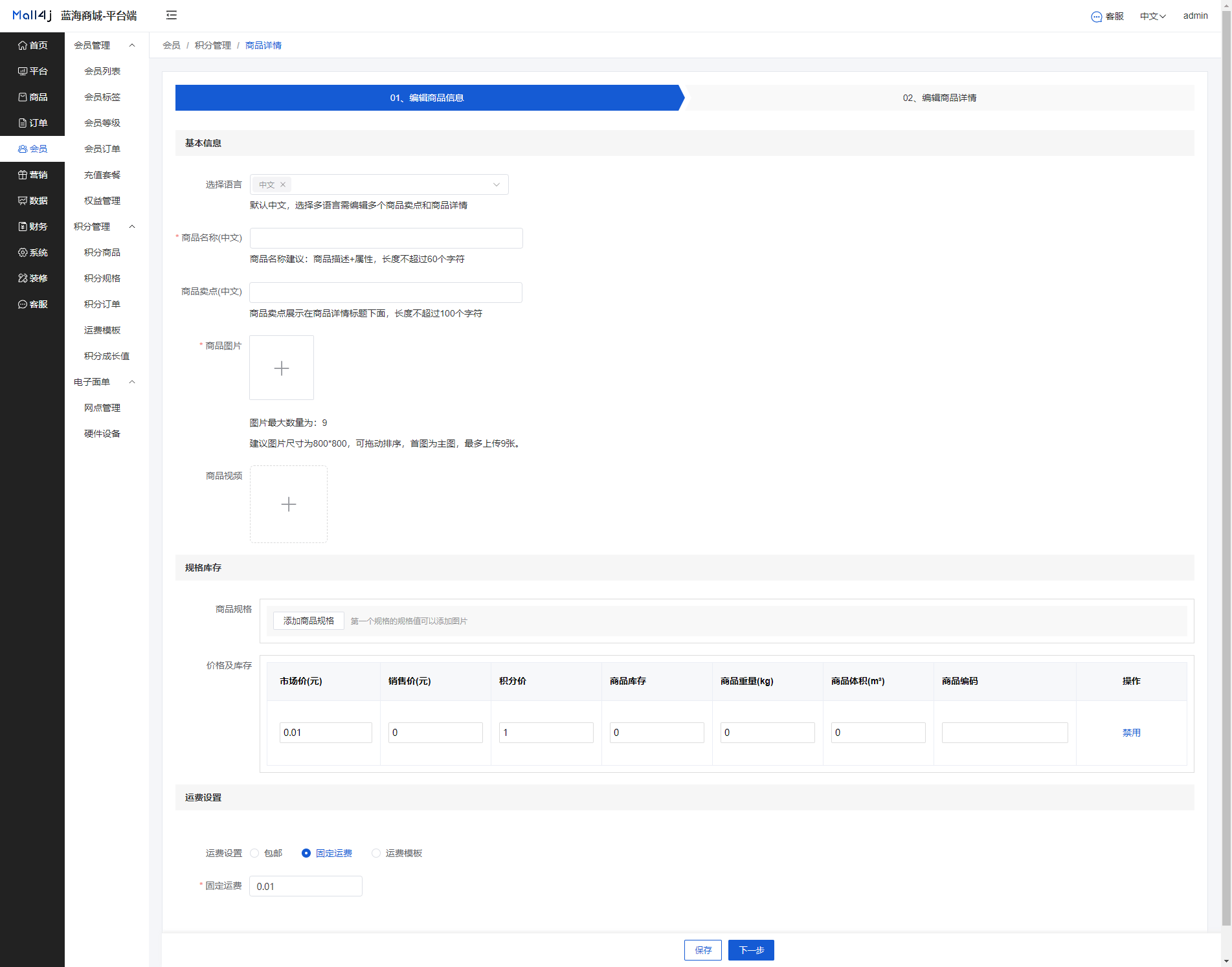Add a product image with plus box
This screenshot has width=1232, height=967.
pyautogui.click(x=282, y=368)
